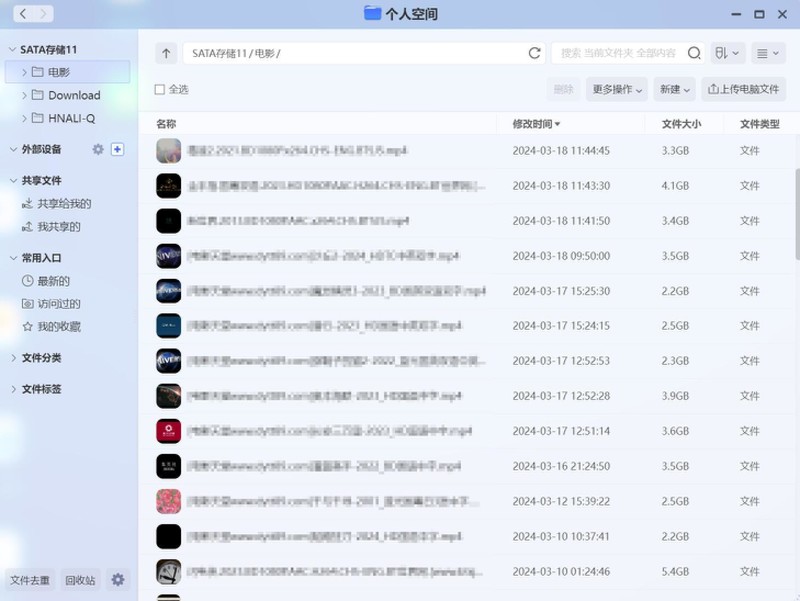Select the file modified 2024-03-10 10:37:41
Screen dimensions: 800x601
click(x=467, y=536)
